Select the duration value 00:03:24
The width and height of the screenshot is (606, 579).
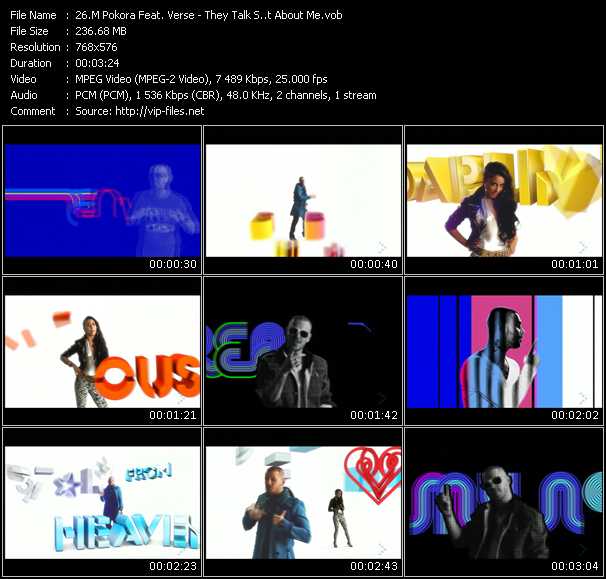(97, 63)
